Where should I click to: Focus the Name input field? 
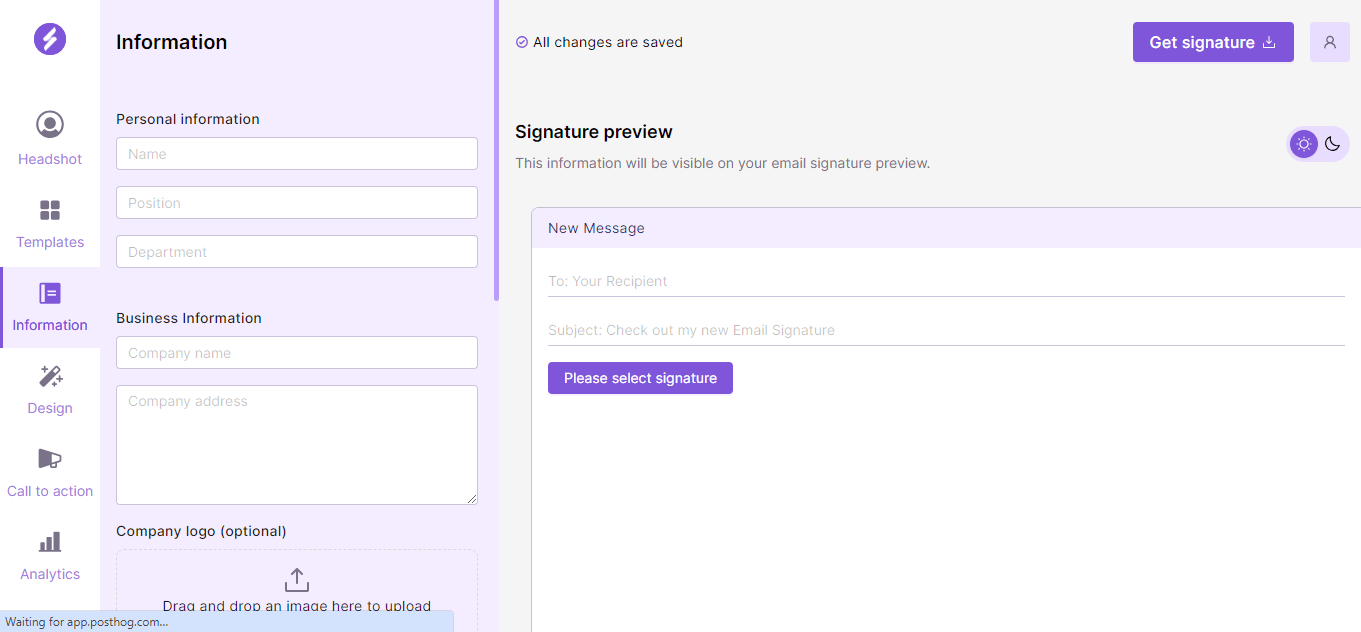[x=297, y=154]
